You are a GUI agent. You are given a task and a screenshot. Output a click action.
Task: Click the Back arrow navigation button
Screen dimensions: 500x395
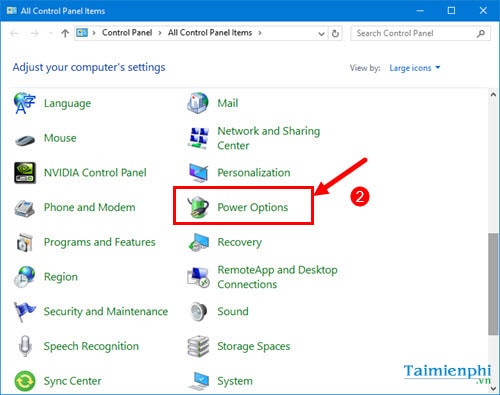coord(14,33)
